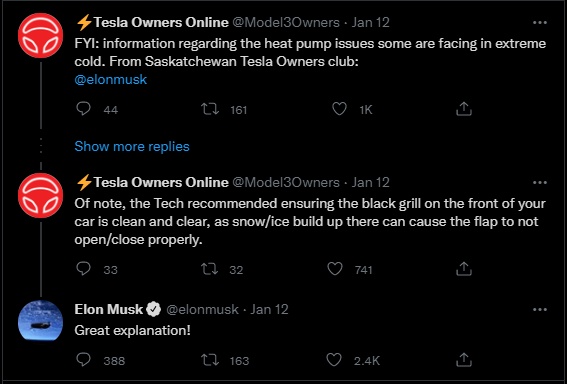The image size is (567, 384).
Task: Retweet Elon Musk's reply with 163 retweets
Action: (210, 360)
